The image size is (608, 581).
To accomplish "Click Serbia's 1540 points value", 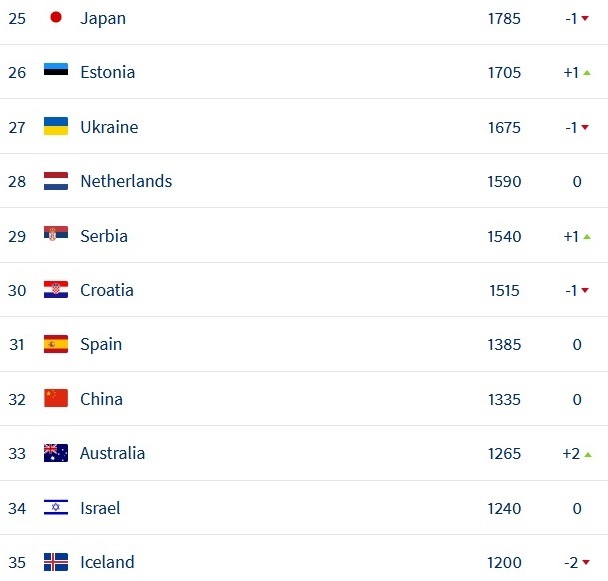I will coord(504,236).
